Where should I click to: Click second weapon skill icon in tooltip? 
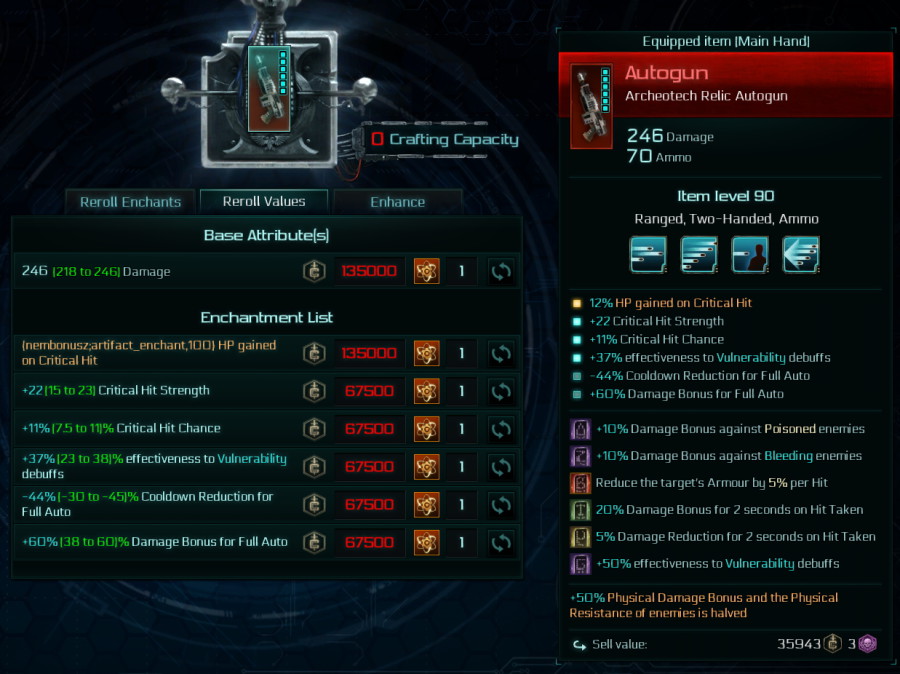(699, 254)
